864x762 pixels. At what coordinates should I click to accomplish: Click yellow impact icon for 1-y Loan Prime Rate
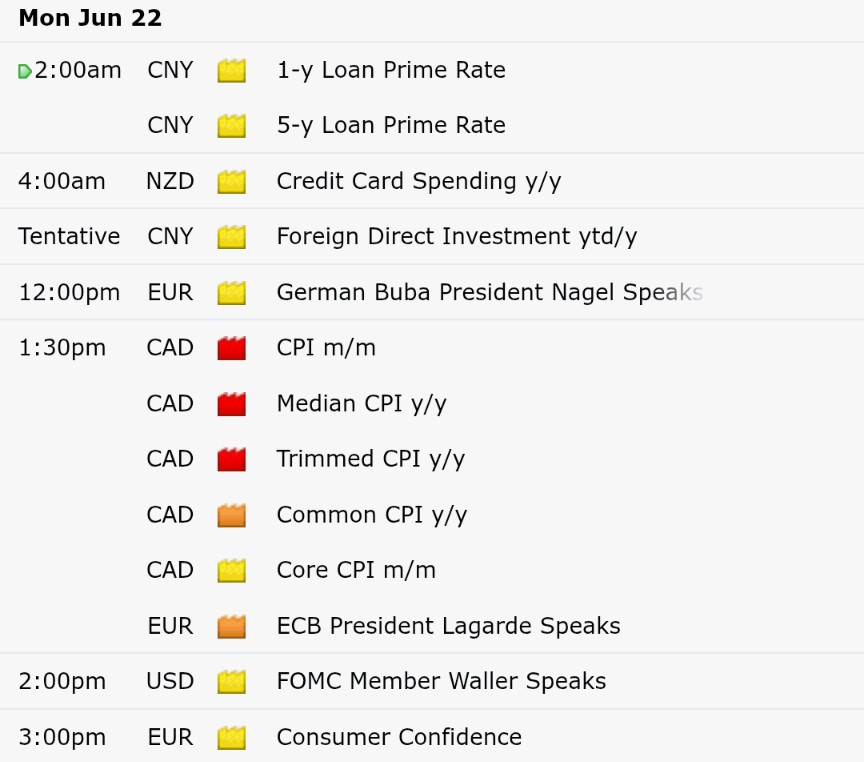coord(231,71)
